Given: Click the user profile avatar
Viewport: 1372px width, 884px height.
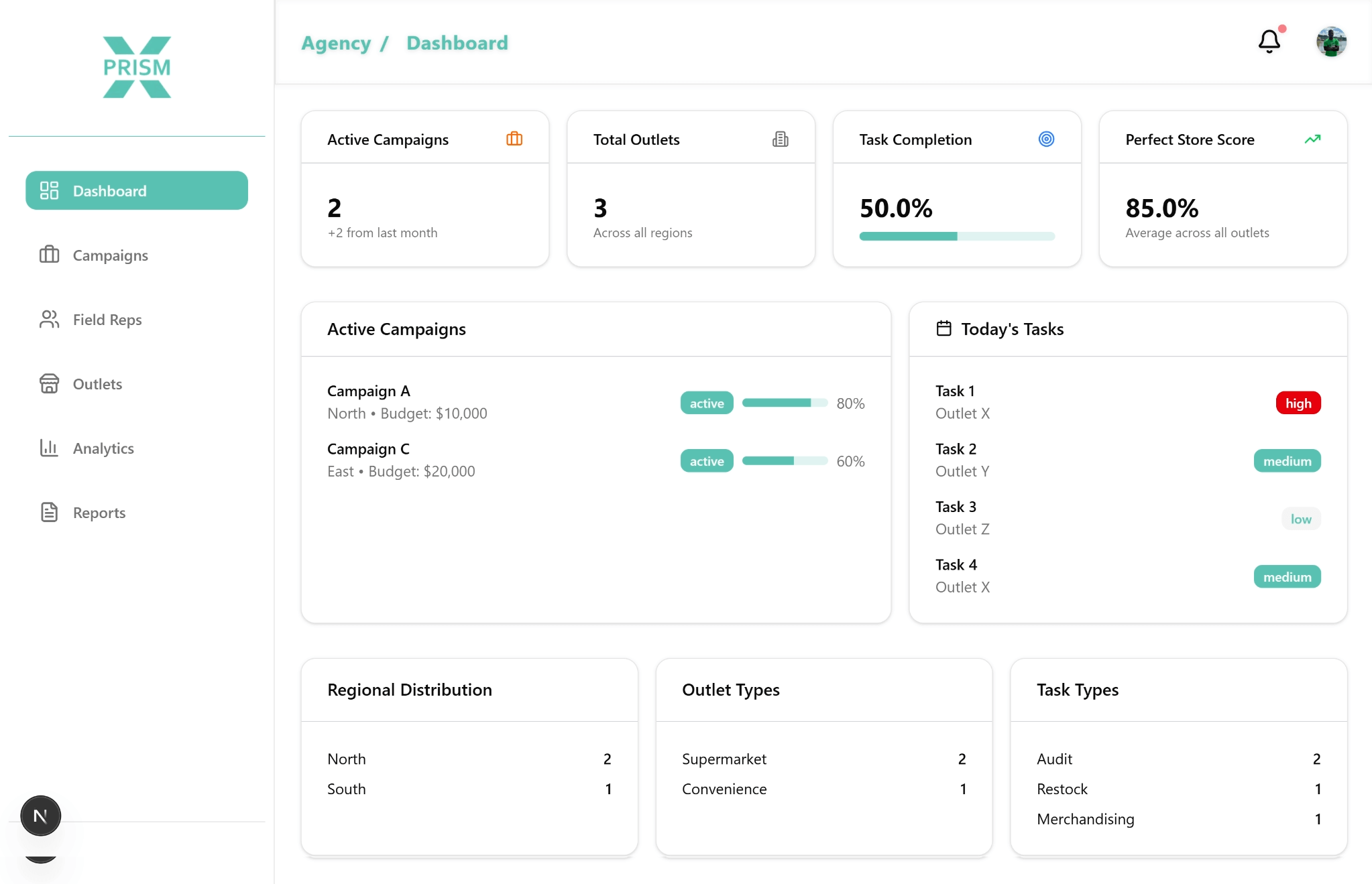Looking at the screenshot, I should 1331,42.
